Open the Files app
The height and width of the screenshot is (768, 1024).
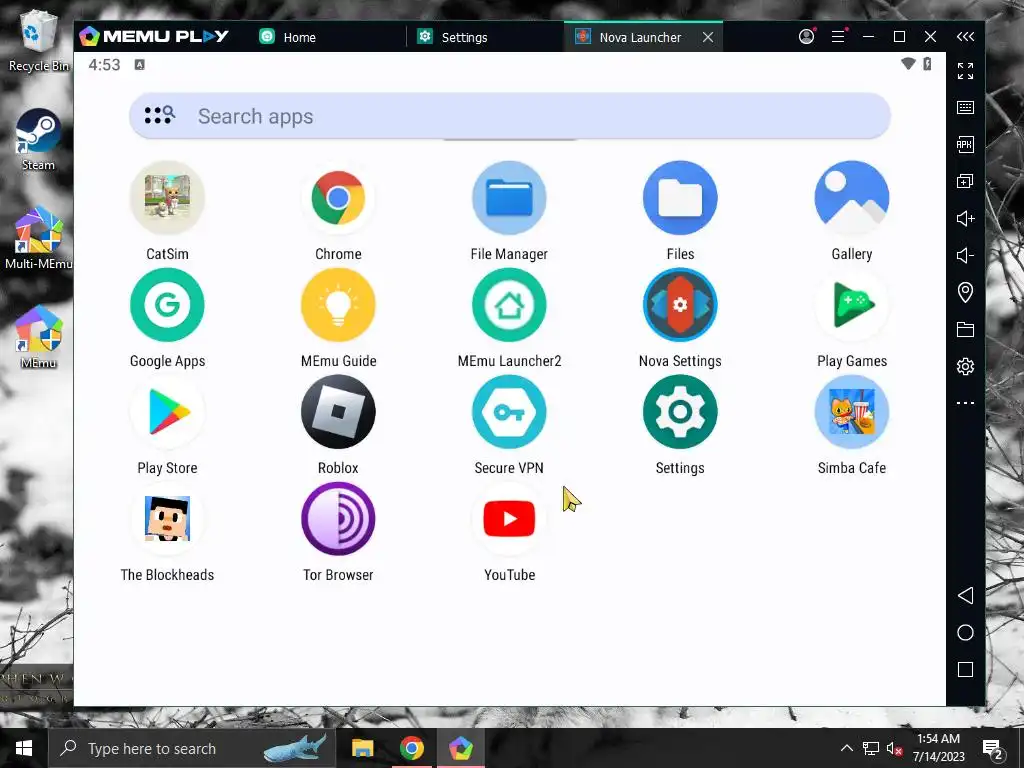point(680,198)
